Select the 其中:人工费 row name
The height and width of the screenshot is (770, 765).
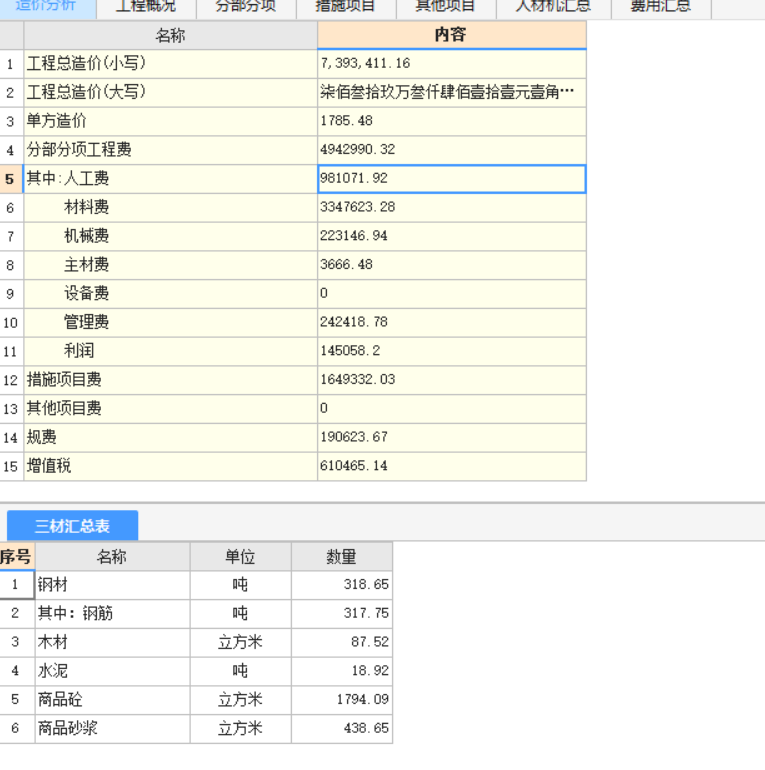pos(170,179)
